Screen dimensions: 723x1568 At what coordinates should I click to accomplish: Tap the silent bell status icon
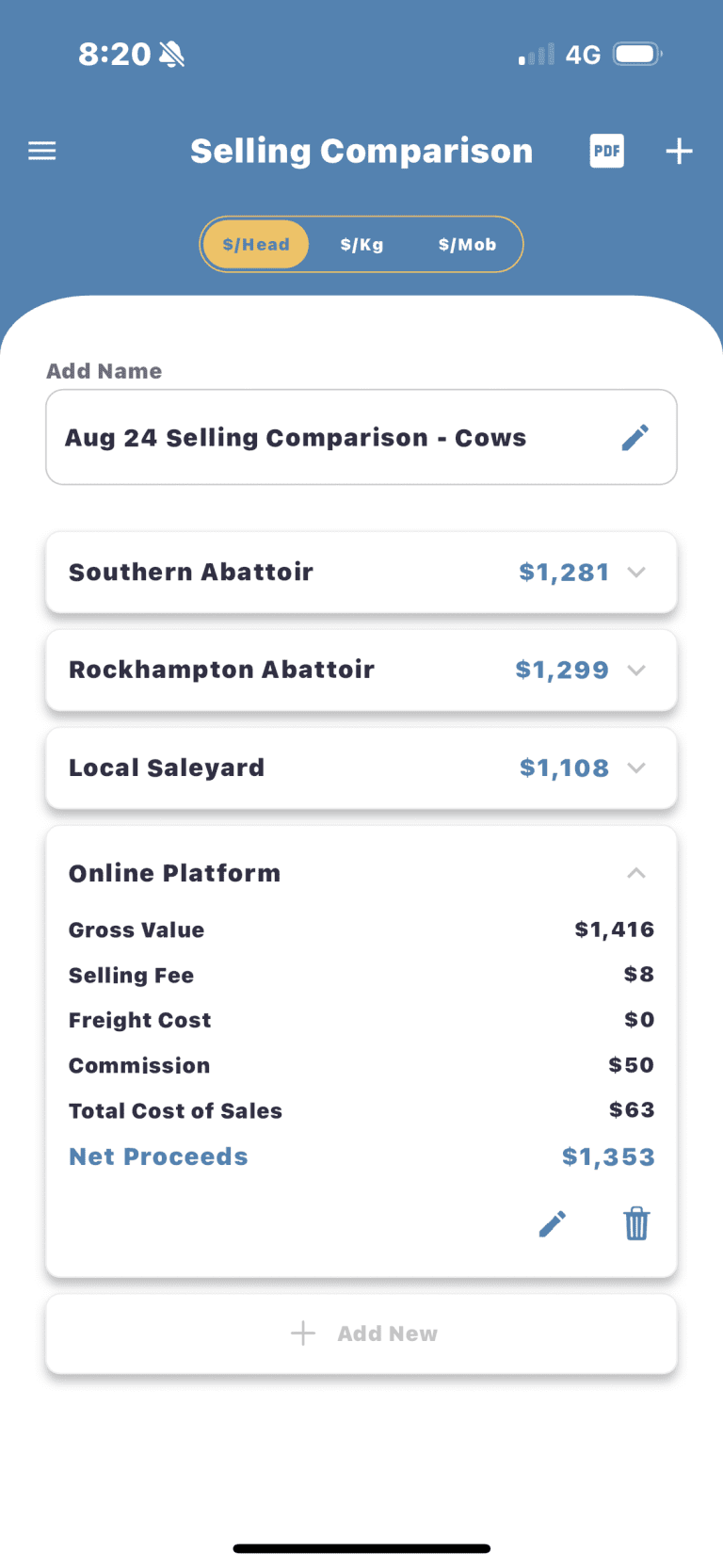coord(172,55)
